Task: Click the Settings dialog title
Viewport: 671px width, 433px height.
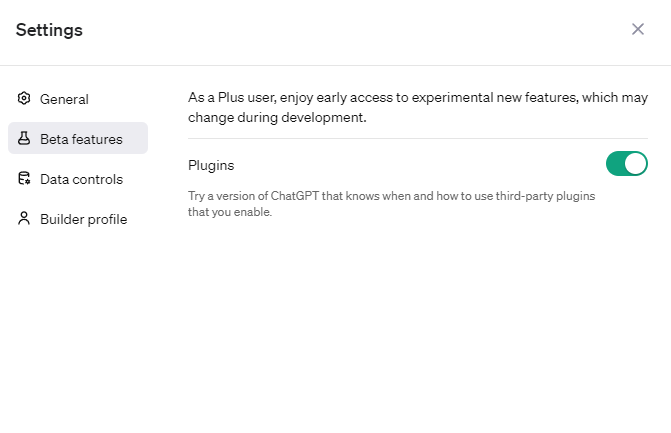Action: click(x=49, y=30)
